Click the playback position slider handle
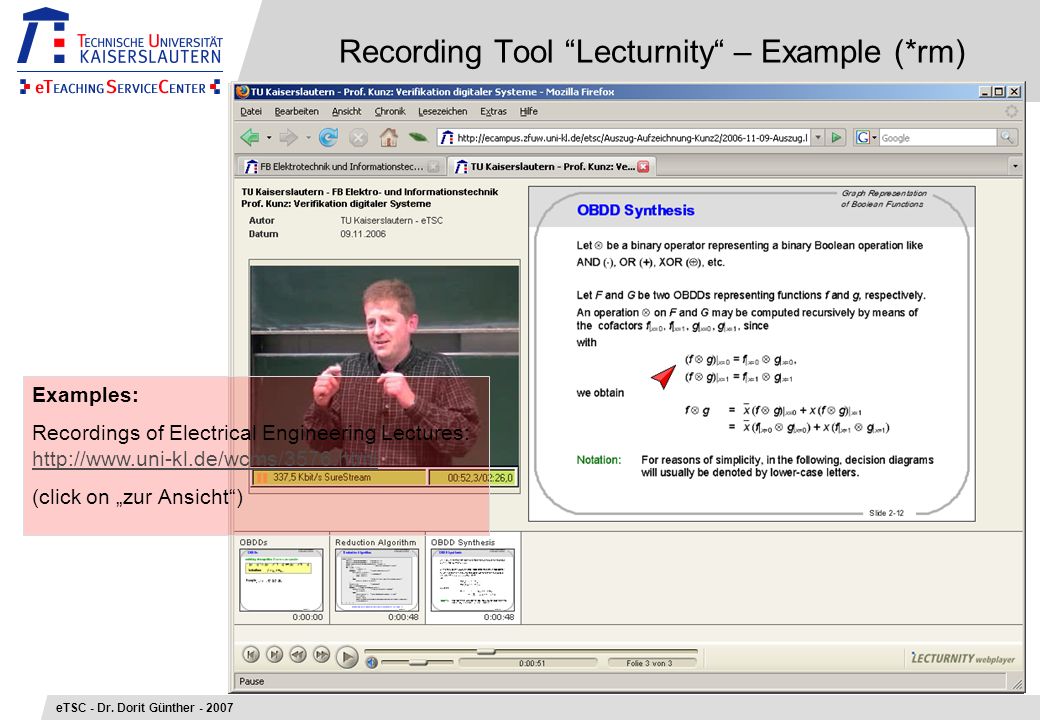 [486, 651]
